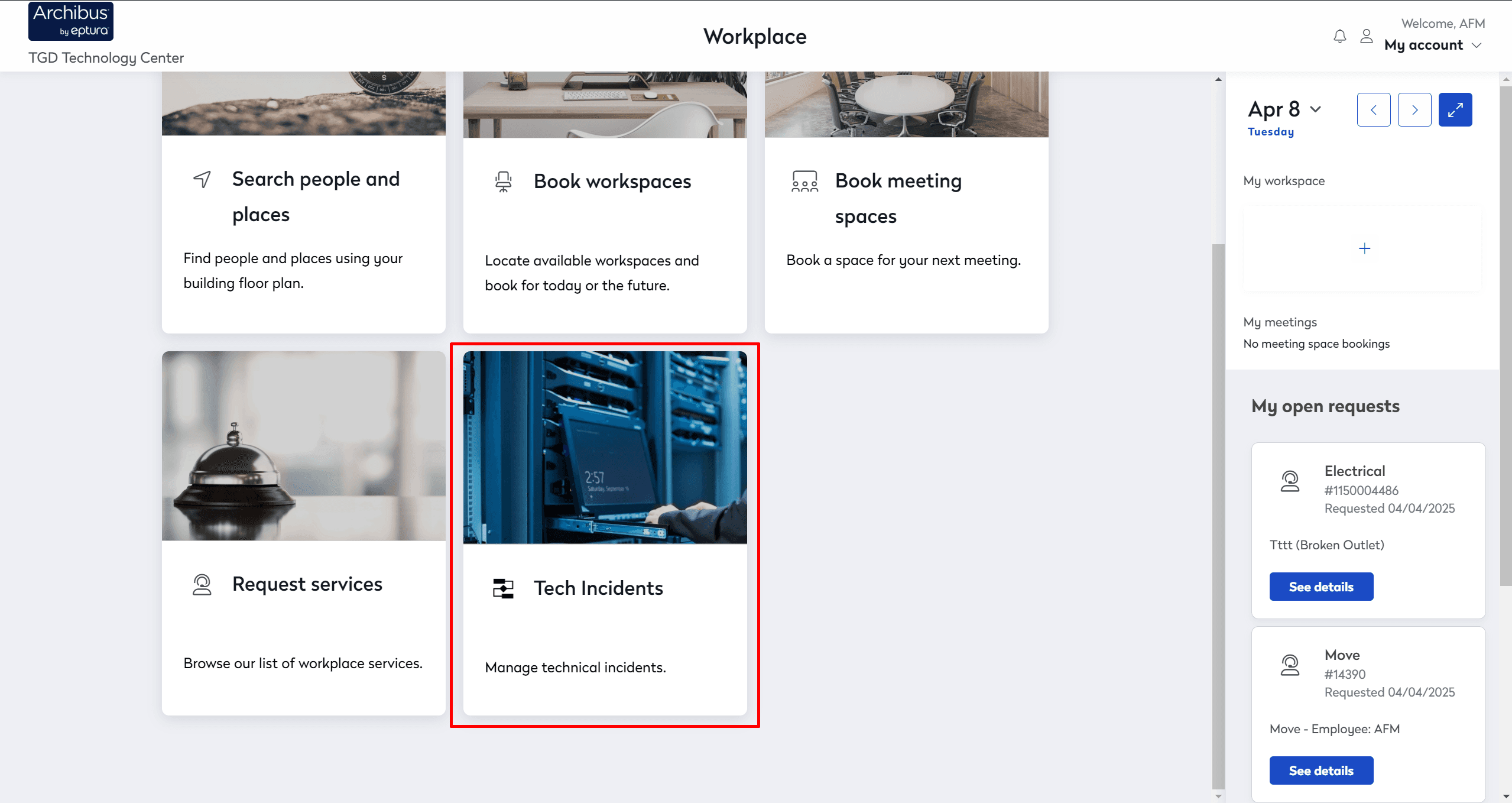Viewport: 1512px width, 803px height.
Task: See details of the Electrical request
Action: tap(1321, 587)
